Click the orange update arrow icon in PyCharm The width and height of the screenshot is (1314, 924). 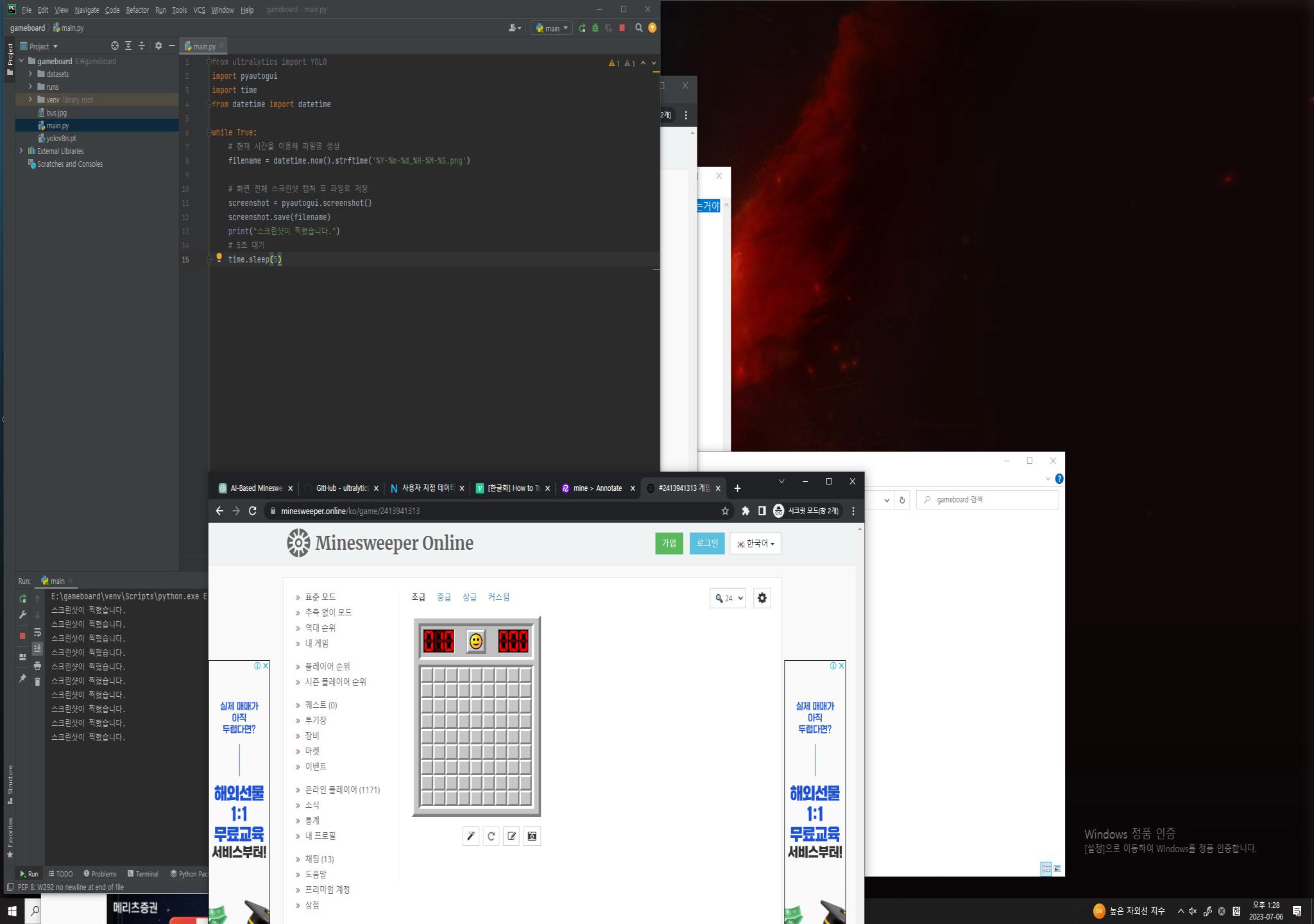pyautogui.click(x=652, y=28)
